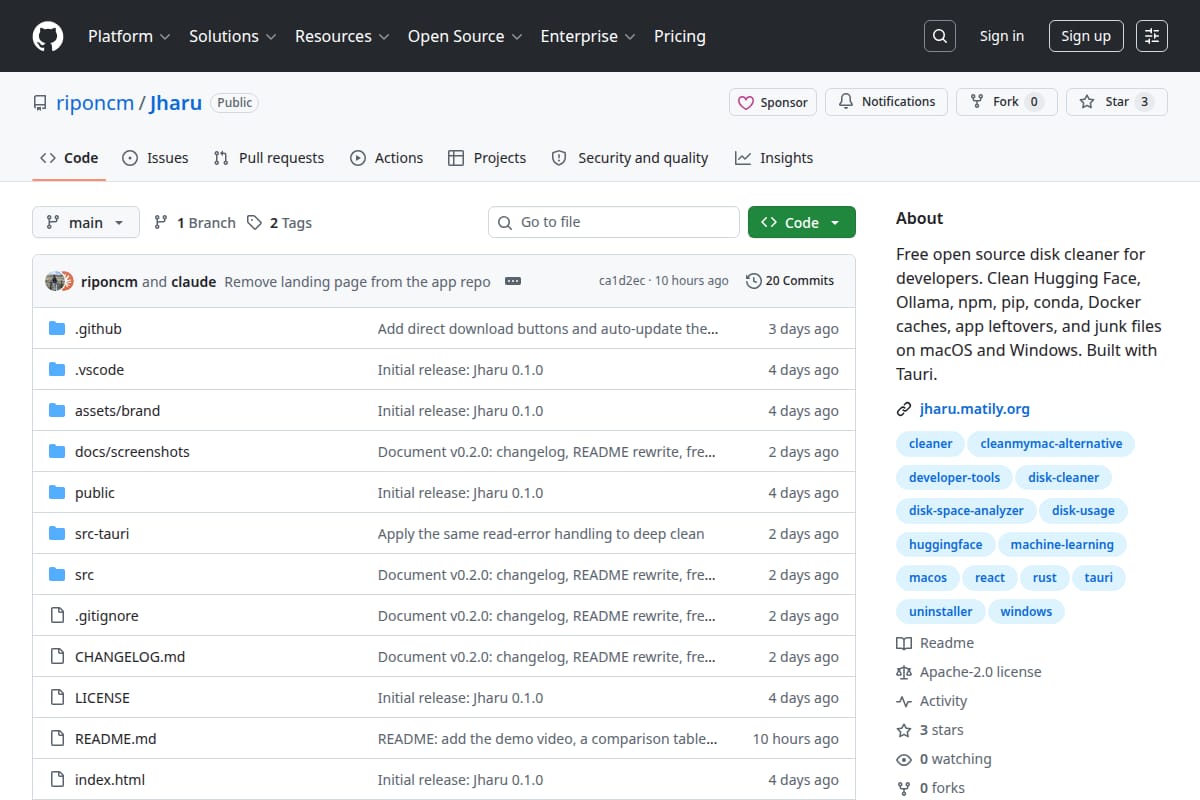
Task: Click the license scale icon
Action: (x=904, y=672)
